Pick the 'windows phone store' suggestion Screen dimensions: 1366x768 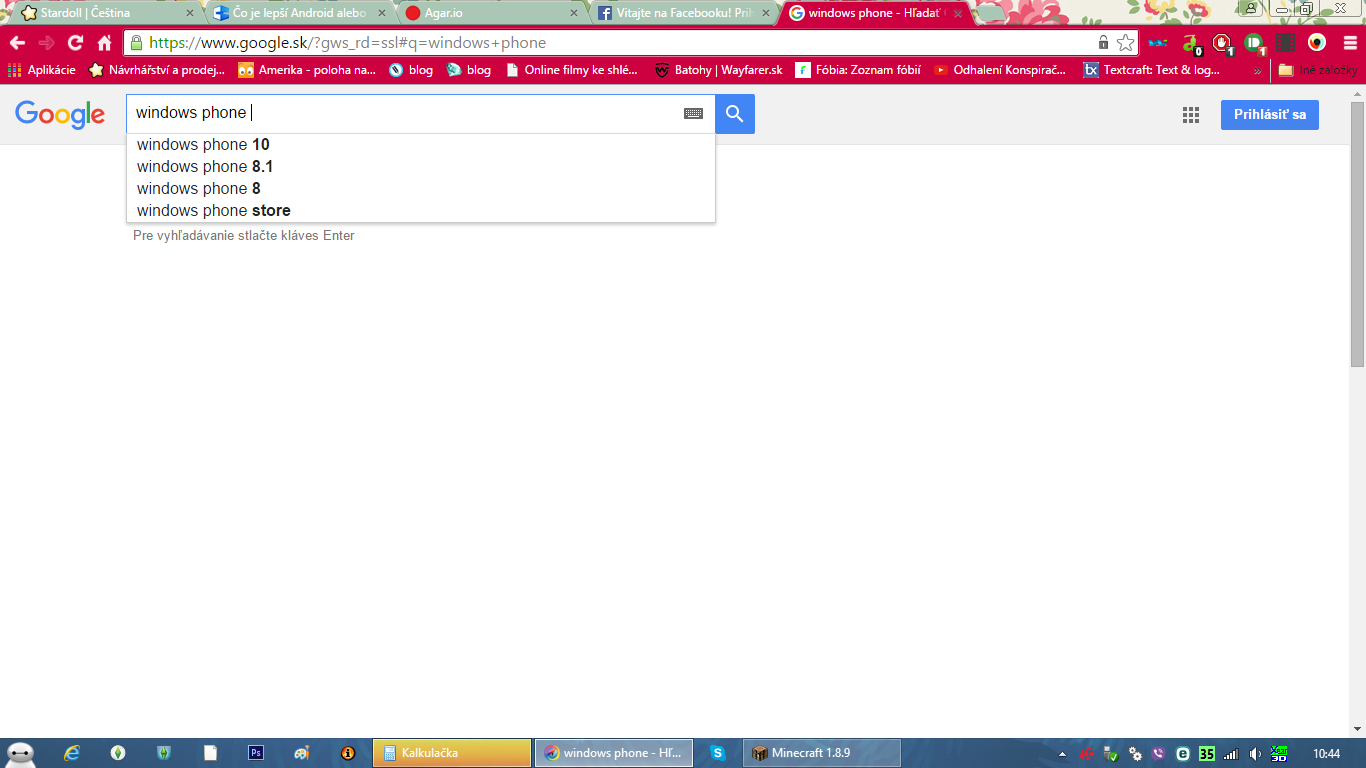point(214,211)
